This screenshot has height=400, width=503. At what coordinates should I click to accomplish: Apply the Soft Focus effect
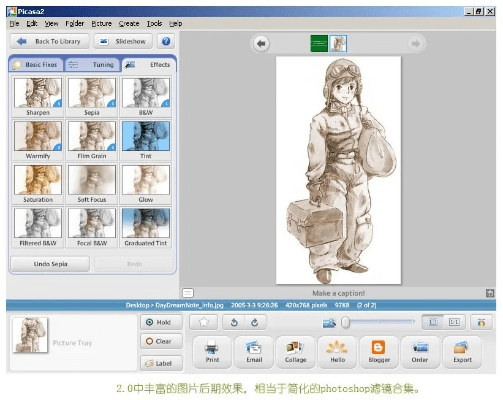[x=92, y=184]
